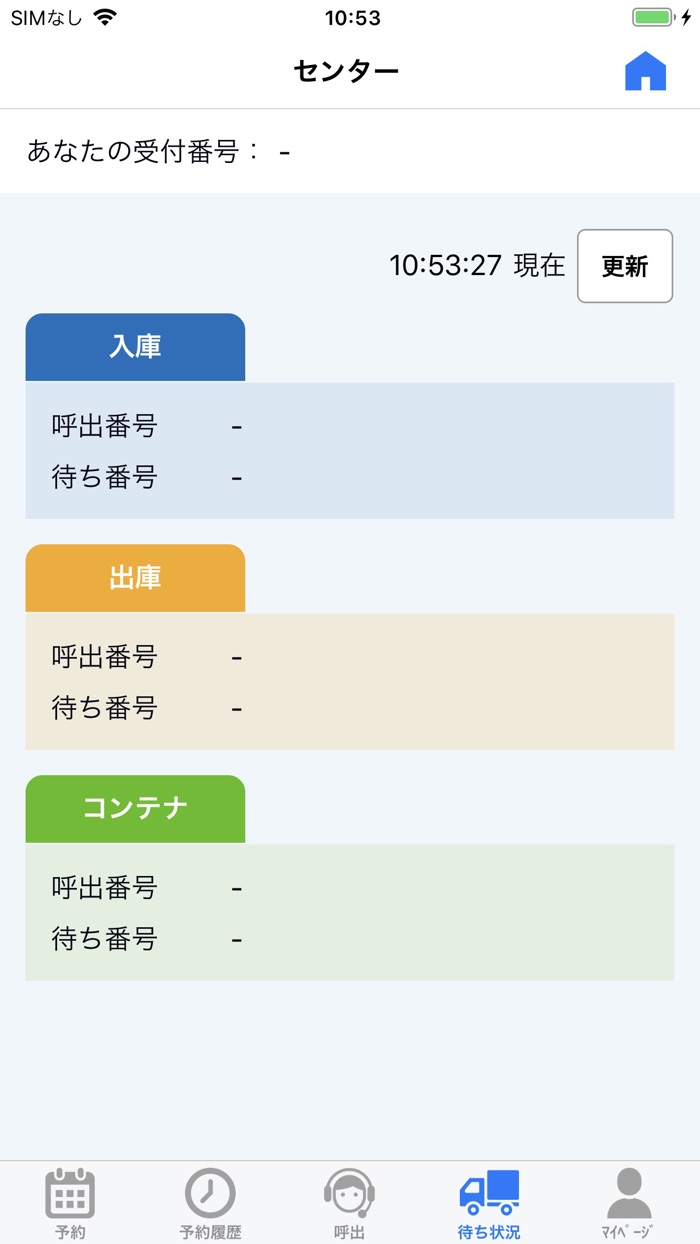Tap the Wi-Fi status icon
The width and height of the screenshot is (700, 1244).
[x=103, y=18]
